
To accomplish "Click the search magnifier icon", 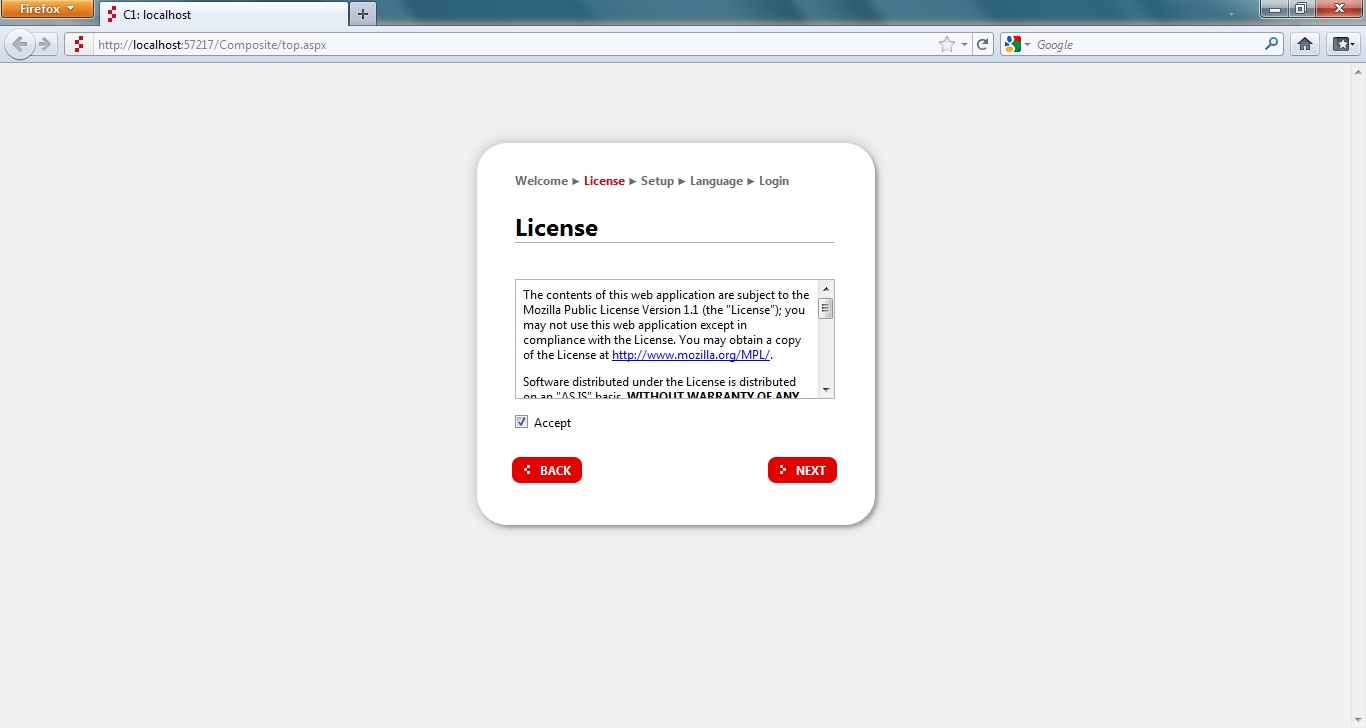I will tap(1272, 44).
